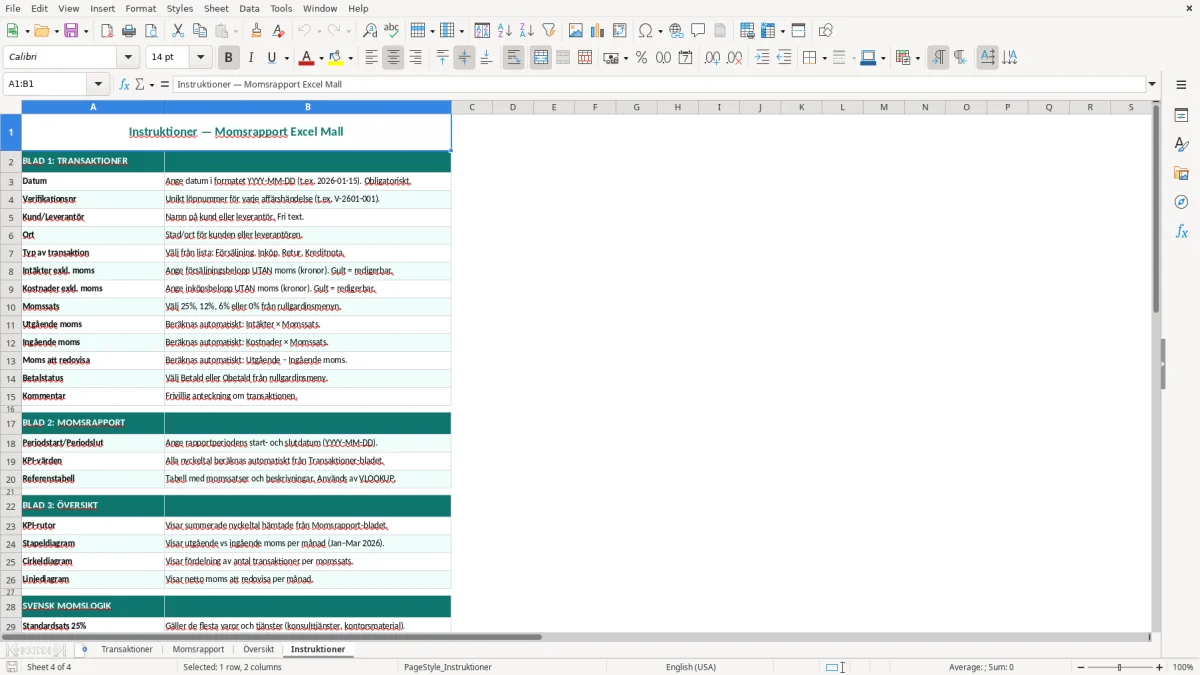Expand the Name Box dropdown

click(98, 84)
